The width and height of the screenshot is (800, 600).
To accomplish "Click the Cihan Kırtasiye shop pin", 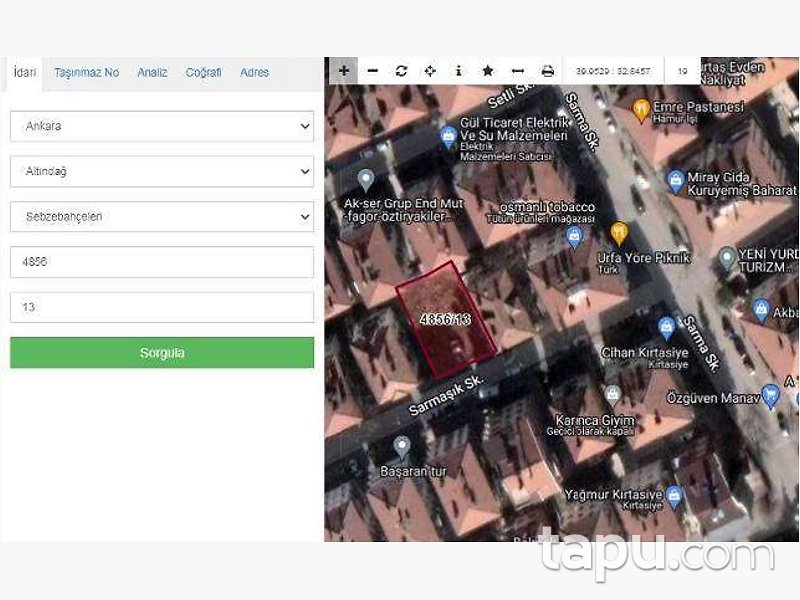I will [x=666, y=328].
